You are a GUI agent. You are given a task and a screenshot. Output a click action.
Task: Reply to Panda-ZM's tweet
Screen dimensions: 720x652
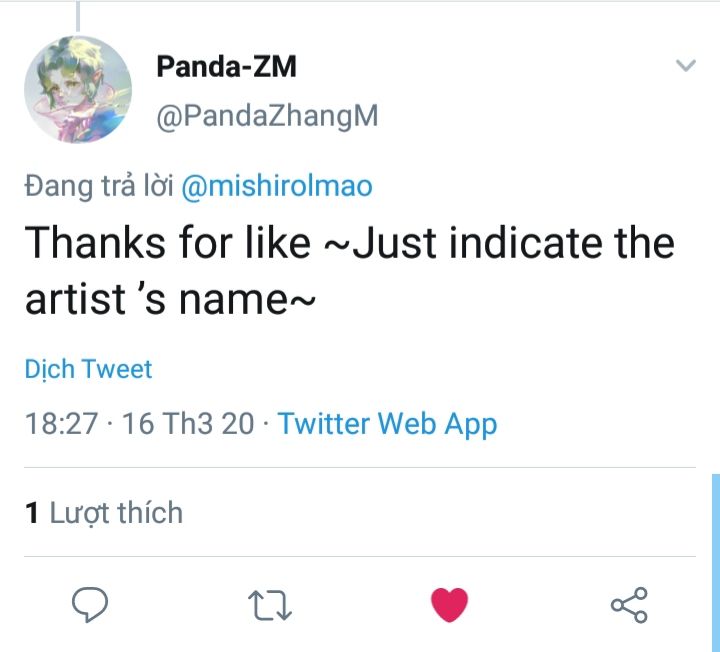tap(90, 604)
